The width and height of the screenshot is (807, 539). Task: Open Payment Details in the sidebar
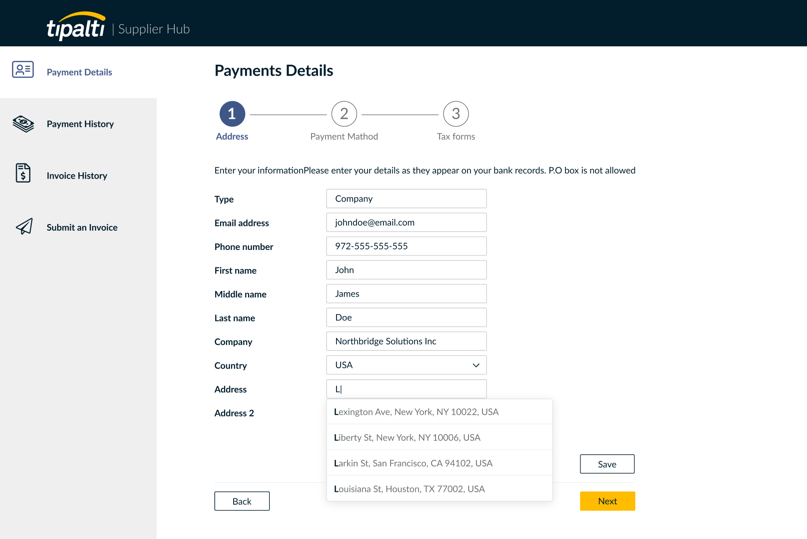click(x=78, y=72)
